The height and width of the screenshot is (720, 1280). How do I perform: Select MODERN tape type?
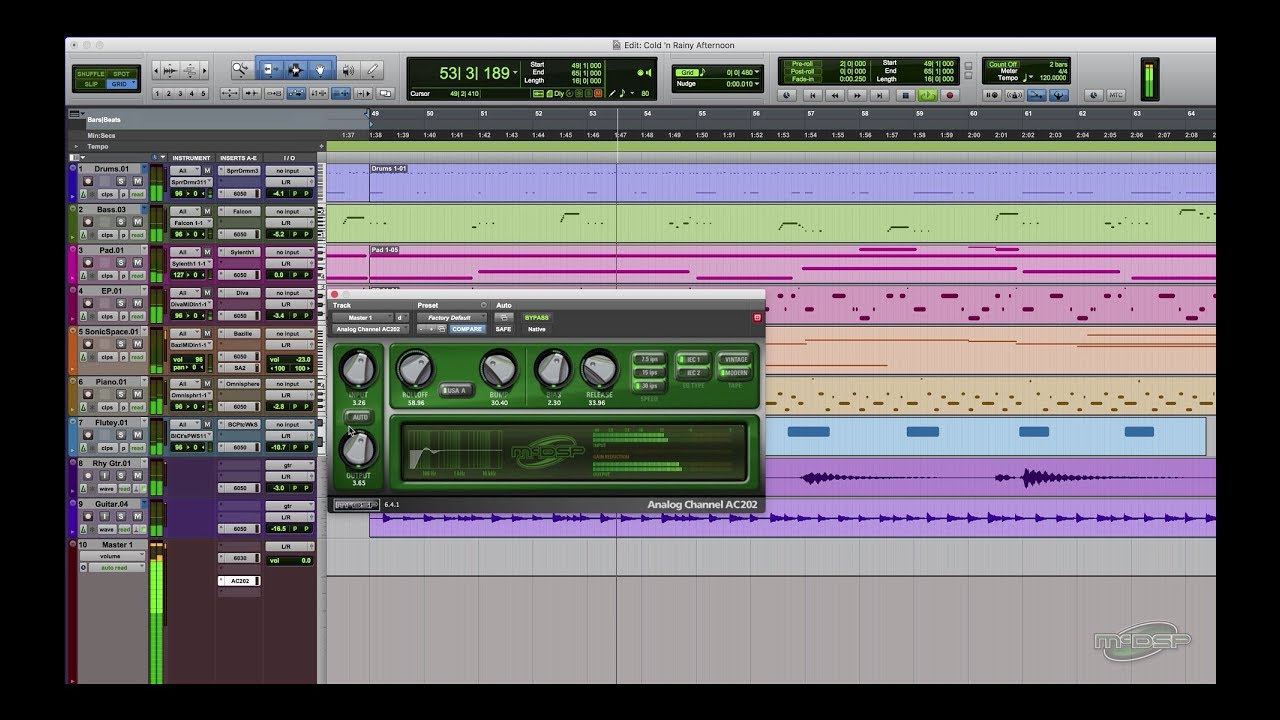point(735,373)
